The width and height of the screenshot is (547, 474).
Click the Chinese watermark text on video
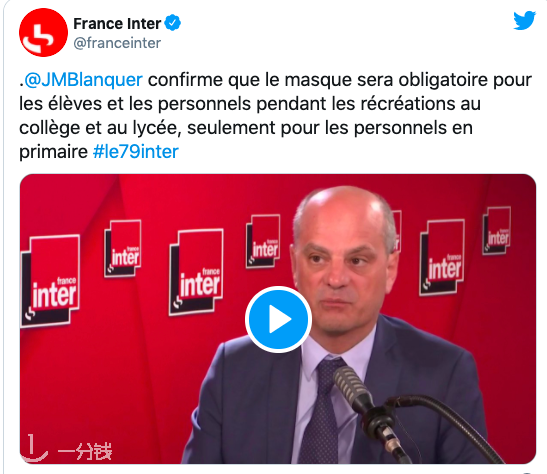click(84, 451)
